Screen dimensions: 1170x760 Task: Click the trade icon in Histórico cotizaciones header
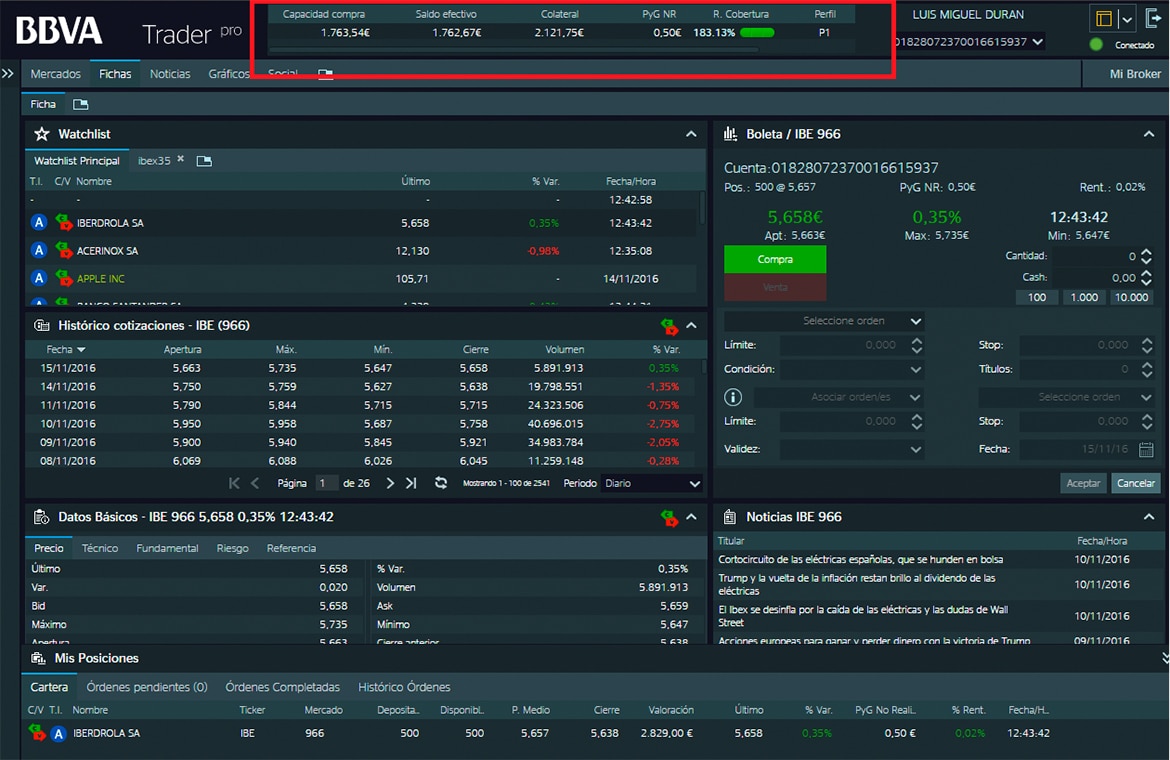669,325
